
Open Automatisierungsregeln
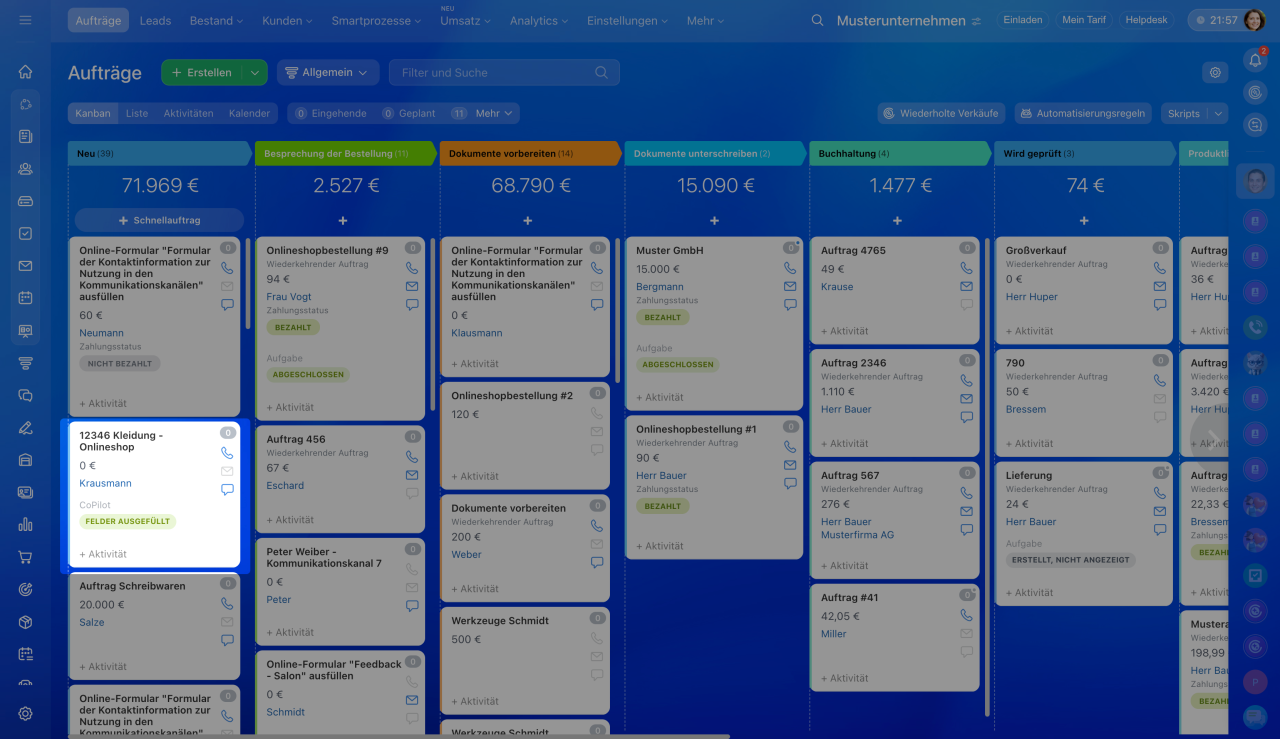[1083, 114]
